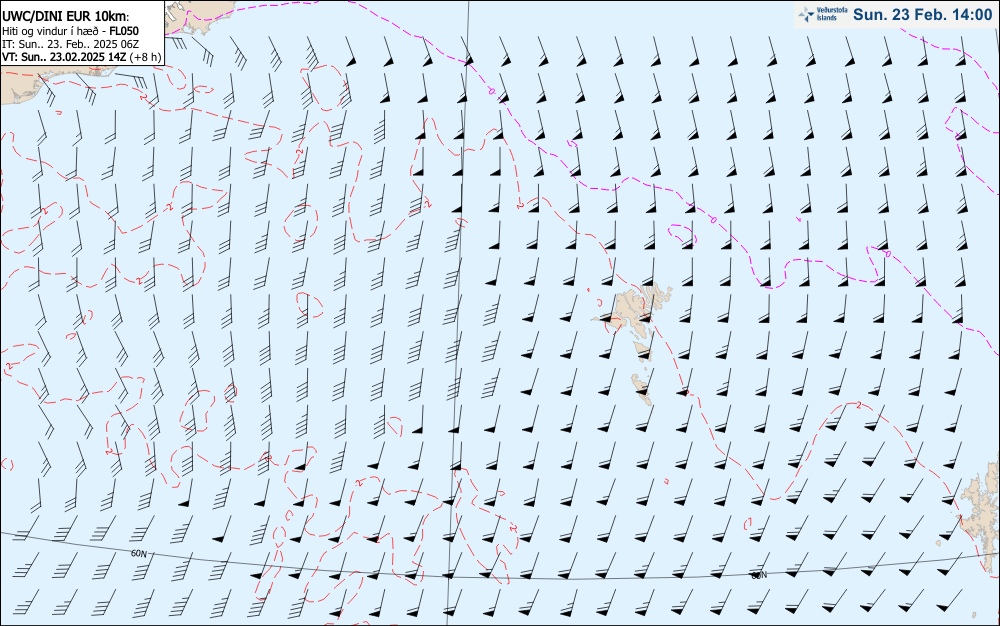Click the Veðurstofa Íslands logo
1000x626 pixels.
pos(823,15)
